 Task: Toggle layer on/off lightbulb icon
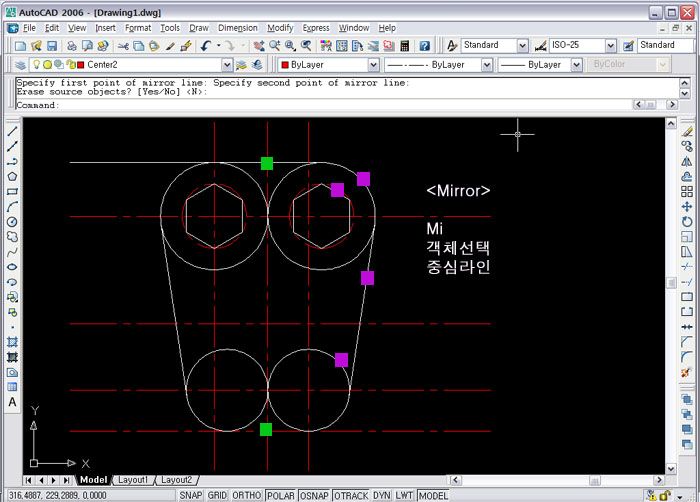(37, 65)
